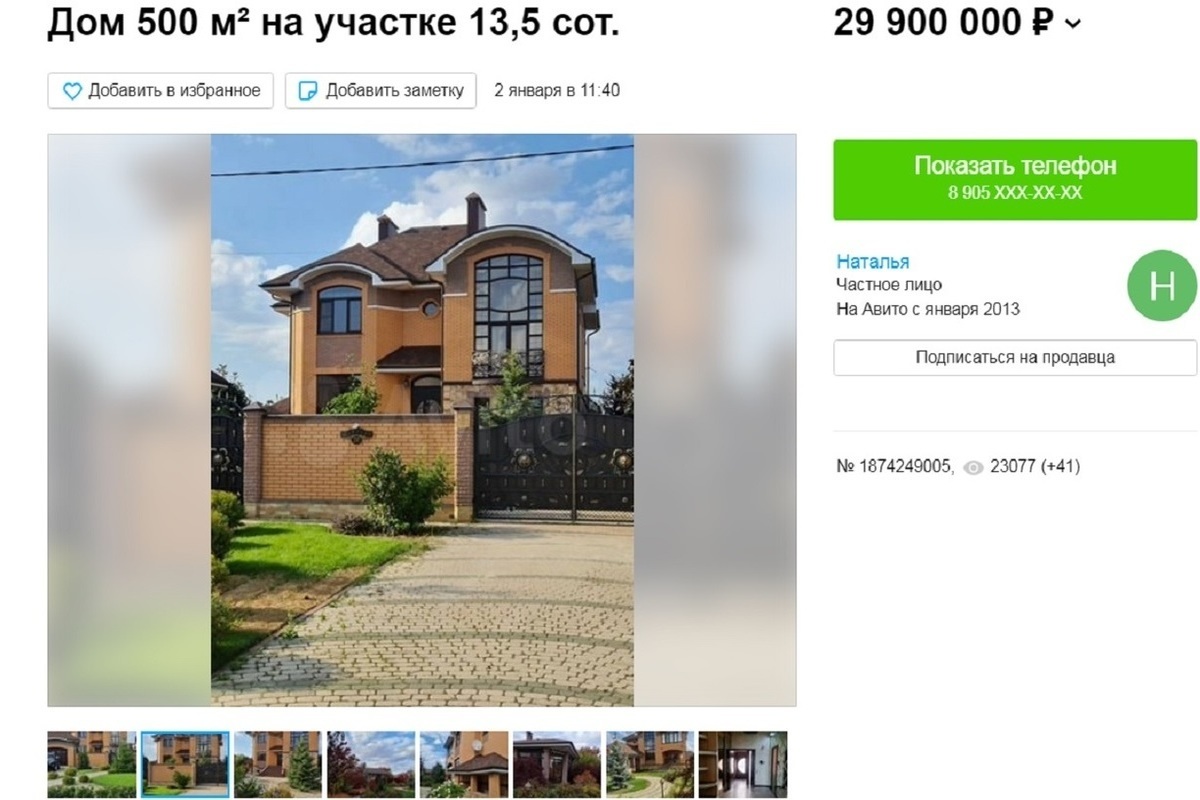This screenshot has height=800, width=1200.
Task: Click the main house photo
Action: pos(422,420)
